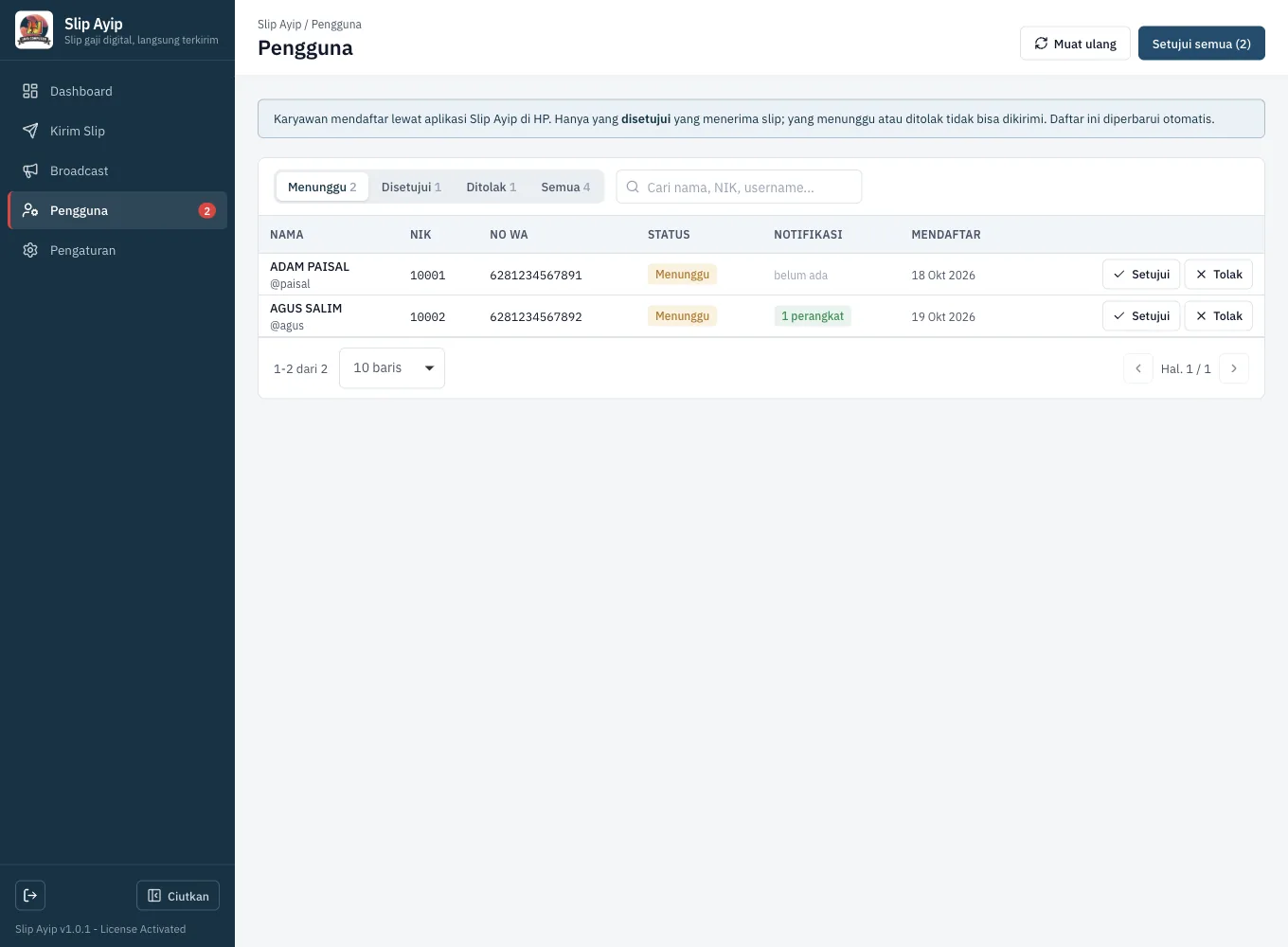Click the NIK column header
1288x947 pixels.
420,235
